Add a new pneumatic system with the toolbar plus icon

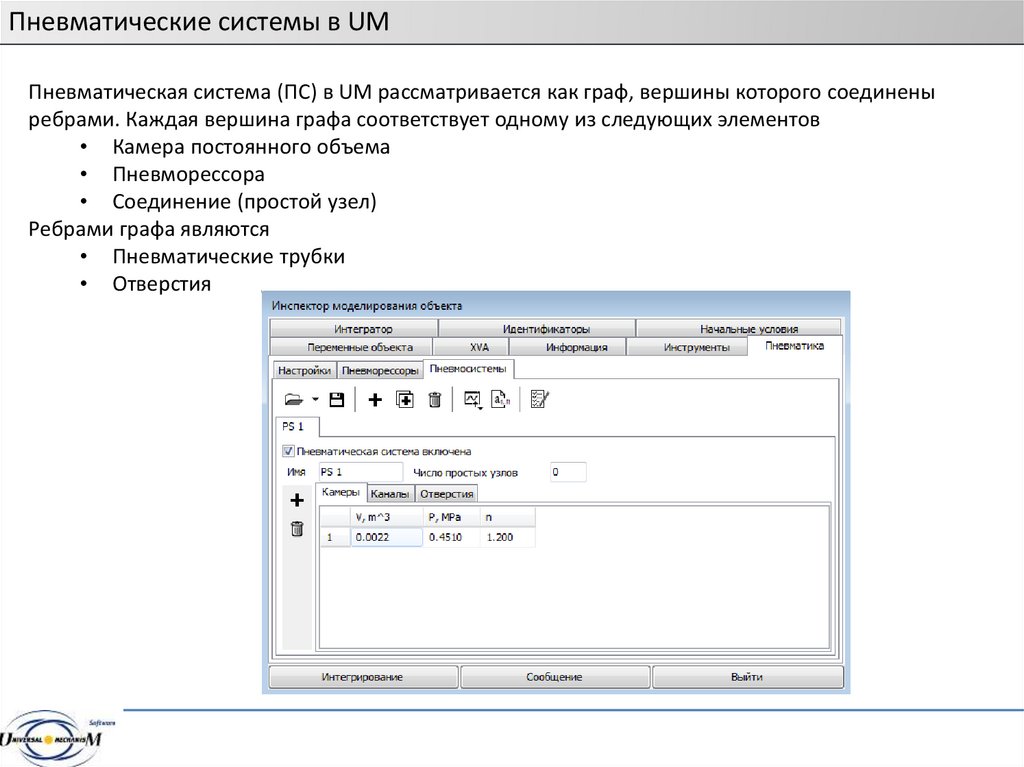click(x=375, y=400)
